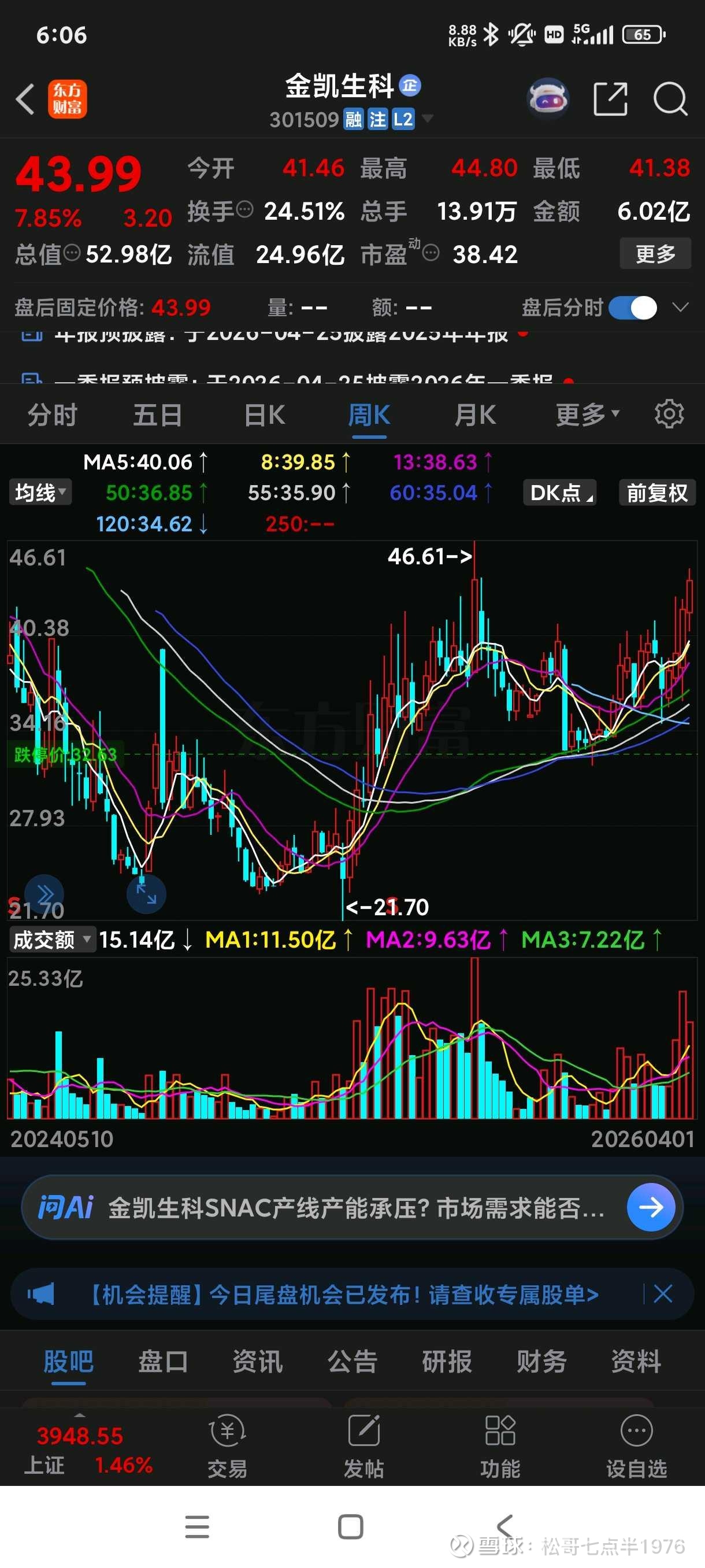
Task: Switch to 月K chart tab
Action: pos(475,415)
